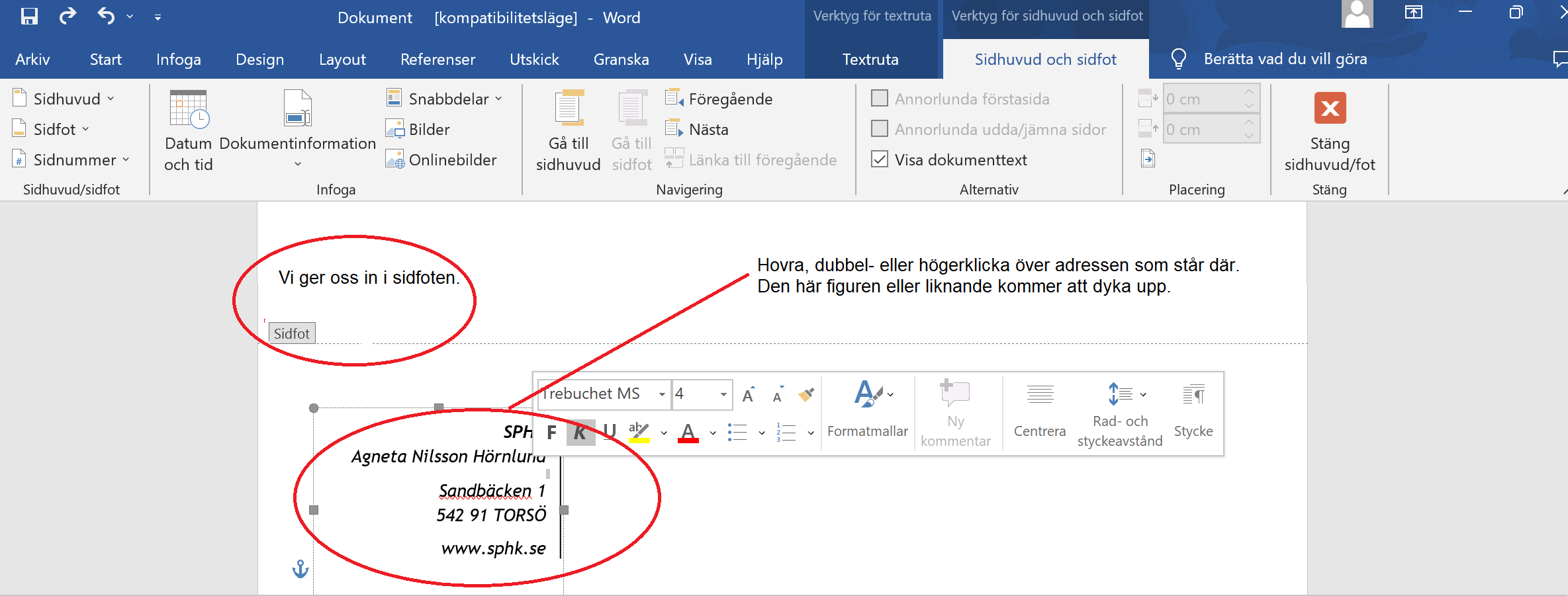Insert Onlinebilder from the ribbon
The image size is (1568, 596).
(x=441, y=159)
